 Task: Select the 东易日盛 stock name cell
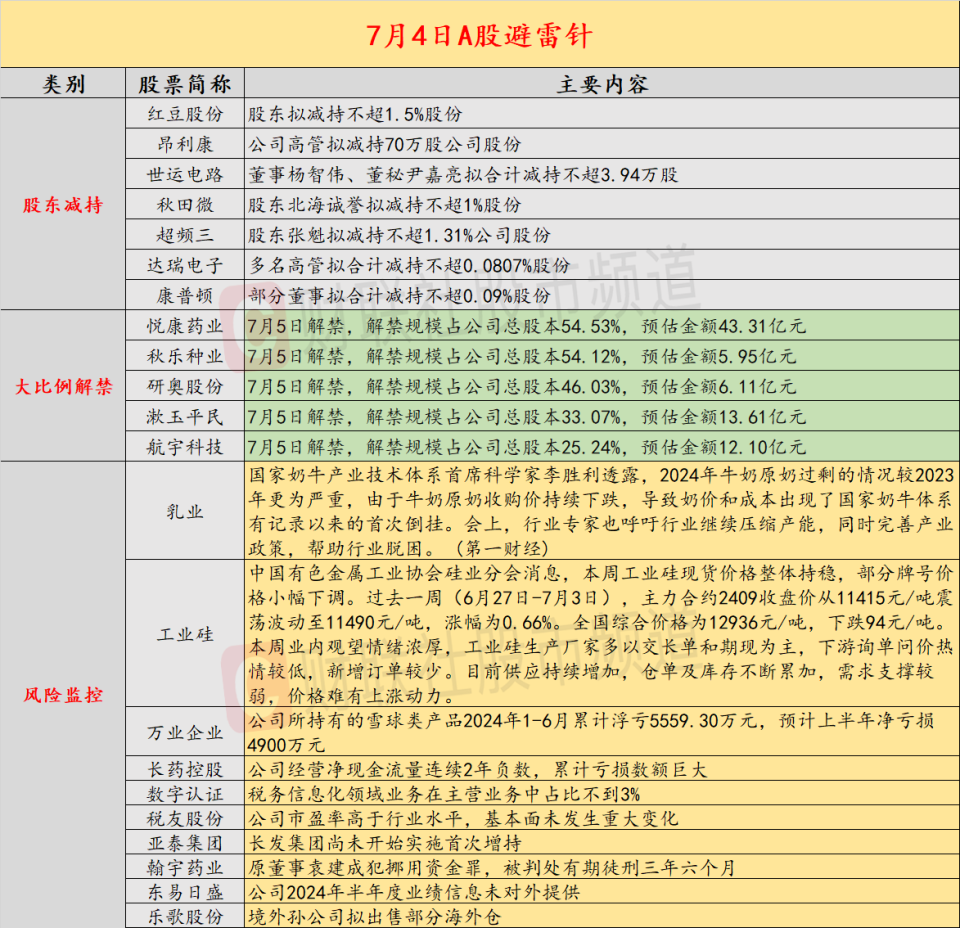coord(185,892)
